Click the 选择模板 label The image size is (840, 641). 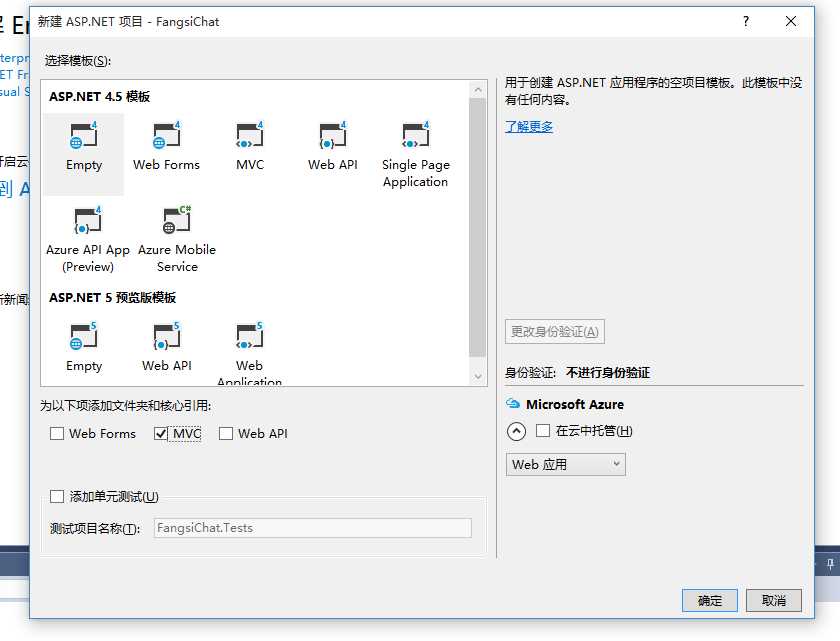(78, 61)
